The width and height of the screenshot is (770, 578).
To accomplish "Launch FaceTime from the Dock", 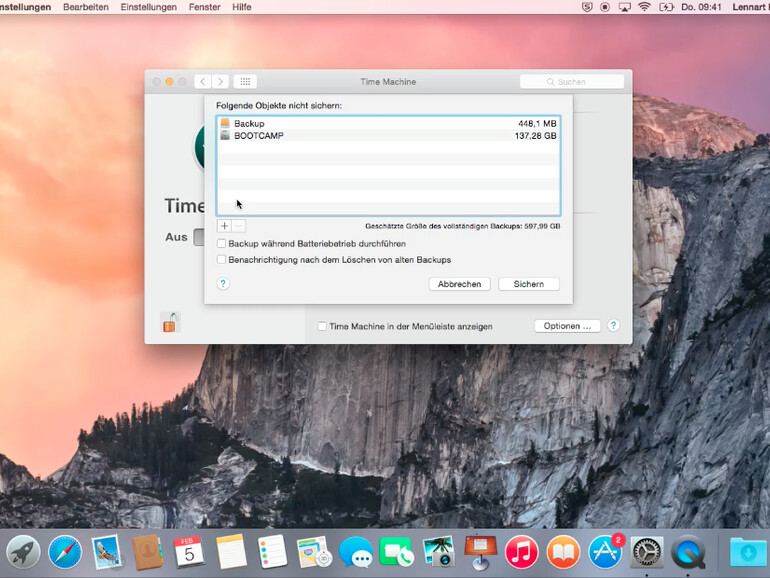I will [x=397, y=552].
